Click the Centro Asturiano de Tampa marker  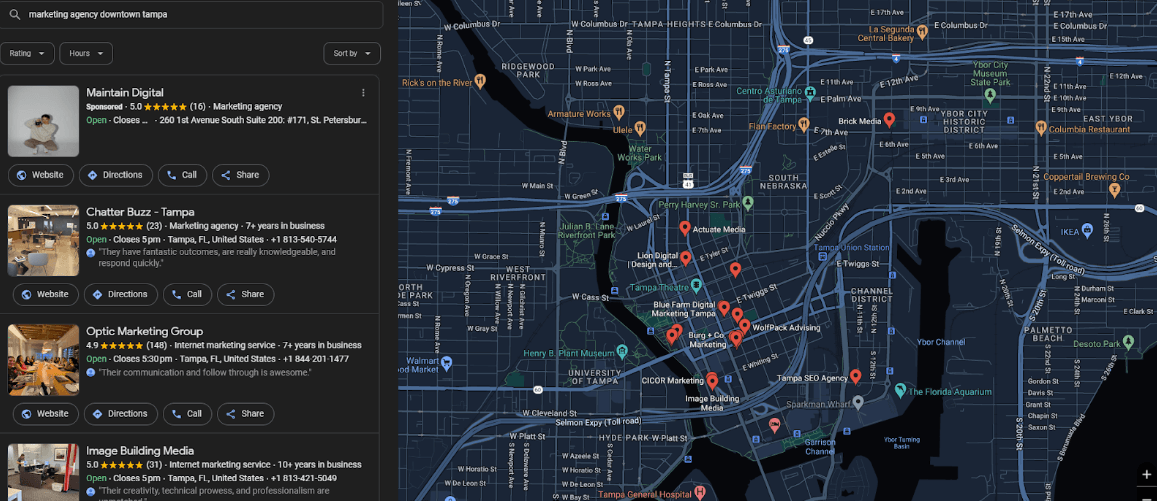pyautogui.click(x=810, y=92)
